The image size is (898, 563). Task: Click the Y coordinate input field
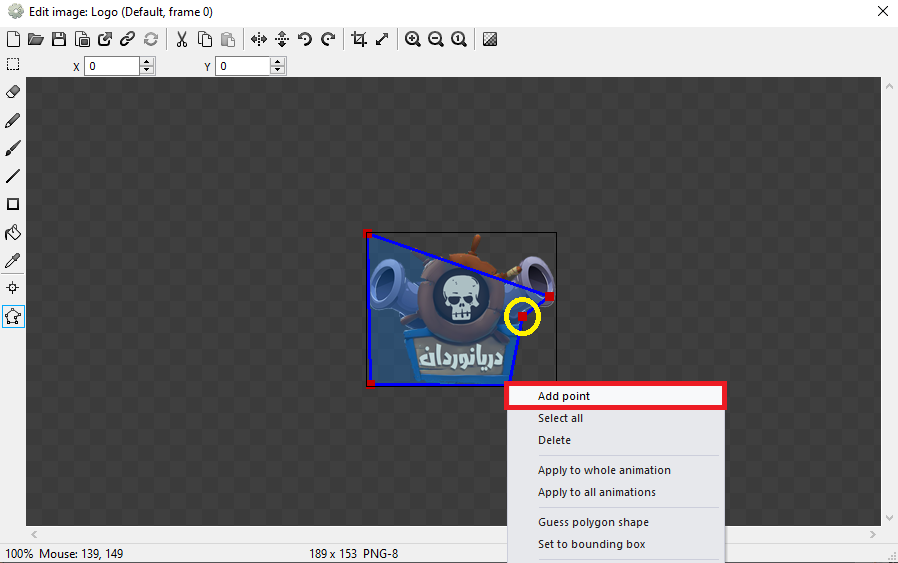(242, 66)
